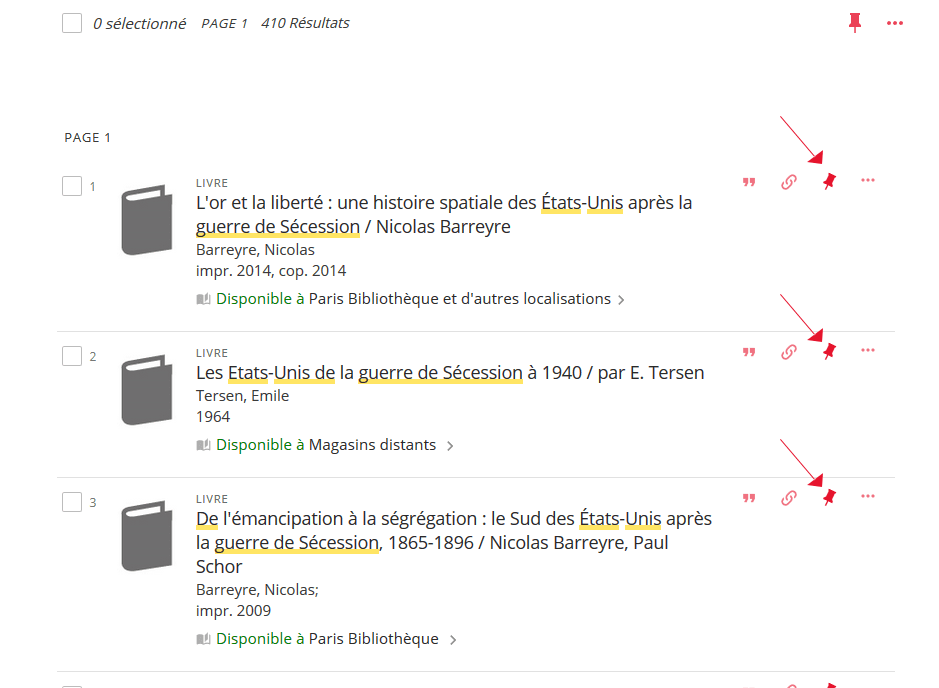The image size is (939, 688).
Task: Click the citation quote icon for result 1
Action: pyautogui.click(x=749, y=182)
